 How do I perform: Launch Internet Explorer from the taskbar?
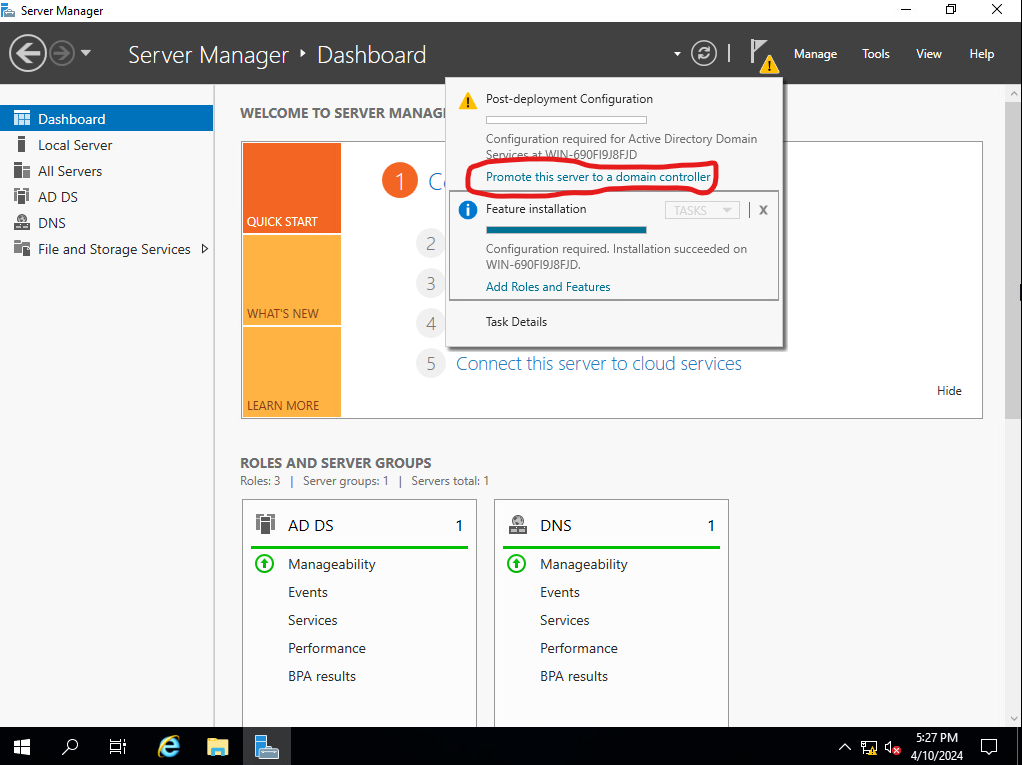(x=169, y=747)
